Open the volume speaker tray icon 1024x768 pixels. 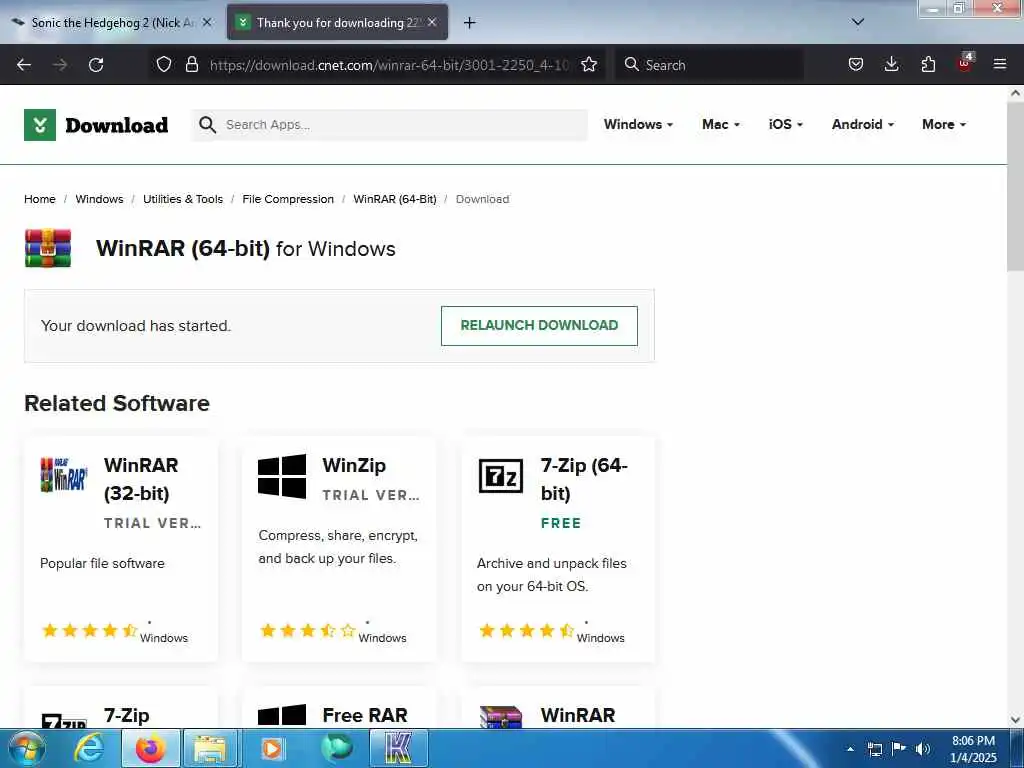pyautogui.click(x=922, y=749)
